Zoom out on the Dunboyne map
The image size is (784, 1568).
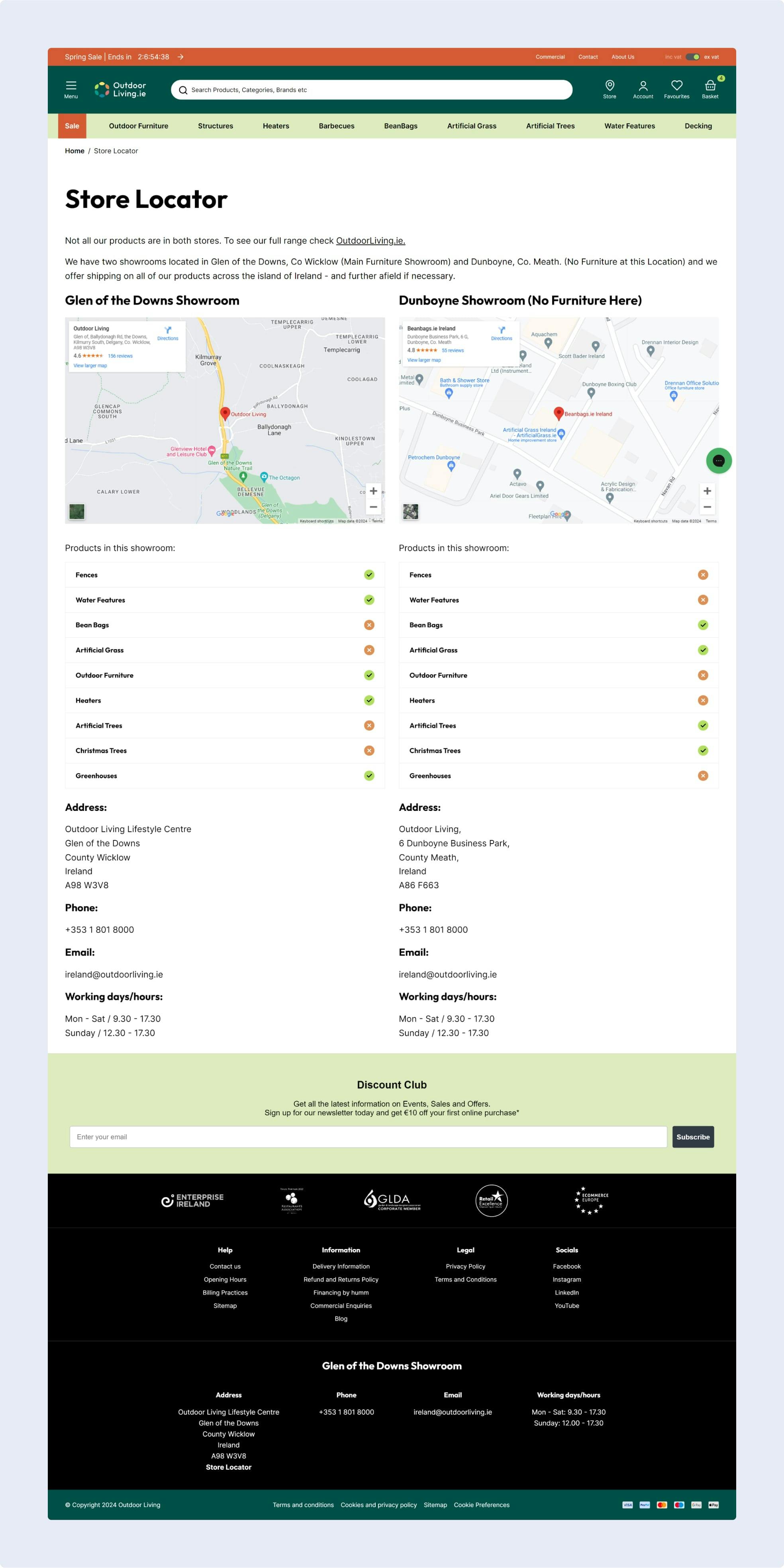coord(707,507)
